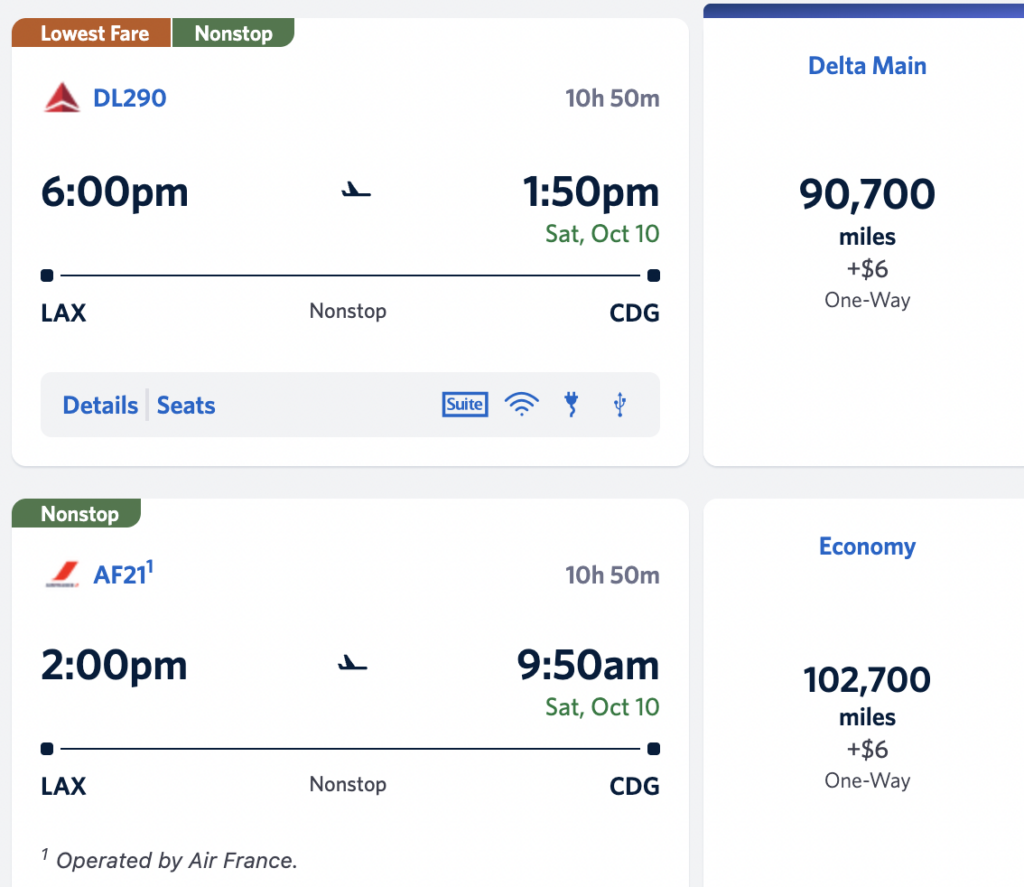This screenshot has height=887, width=1024.
Task: Choose the 90,700 miles fare
Action: (867, 194)
